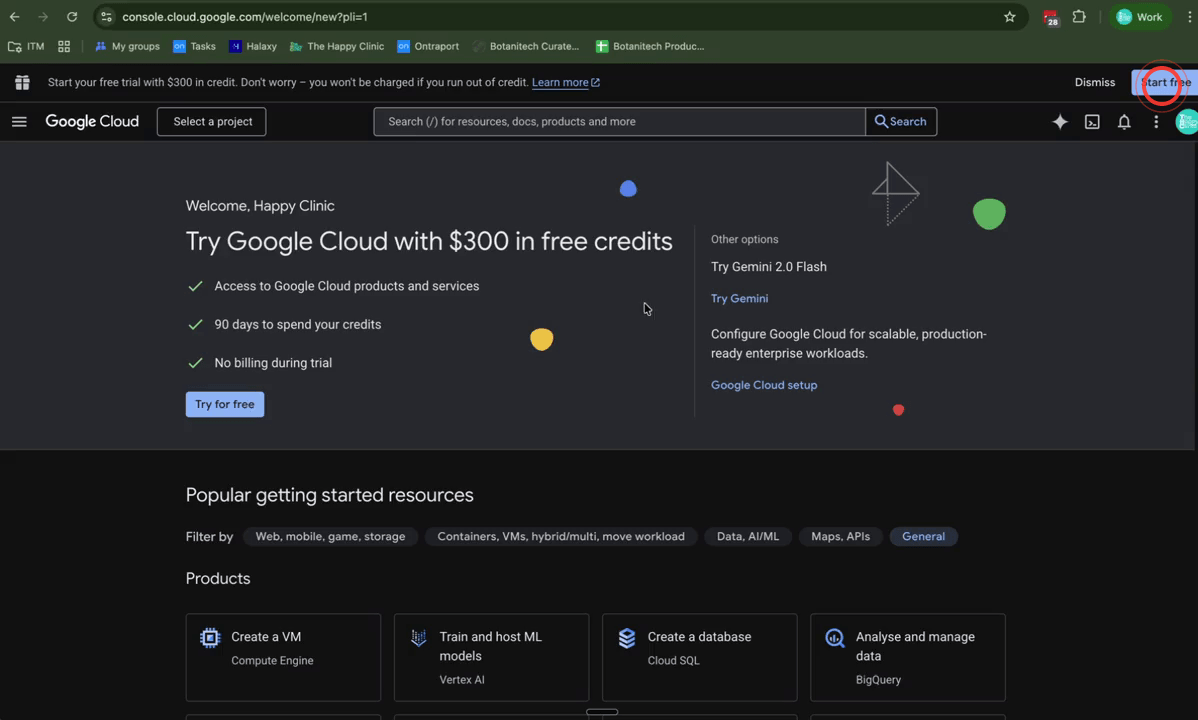Open the notifications bell

(x=1124, y=121)
